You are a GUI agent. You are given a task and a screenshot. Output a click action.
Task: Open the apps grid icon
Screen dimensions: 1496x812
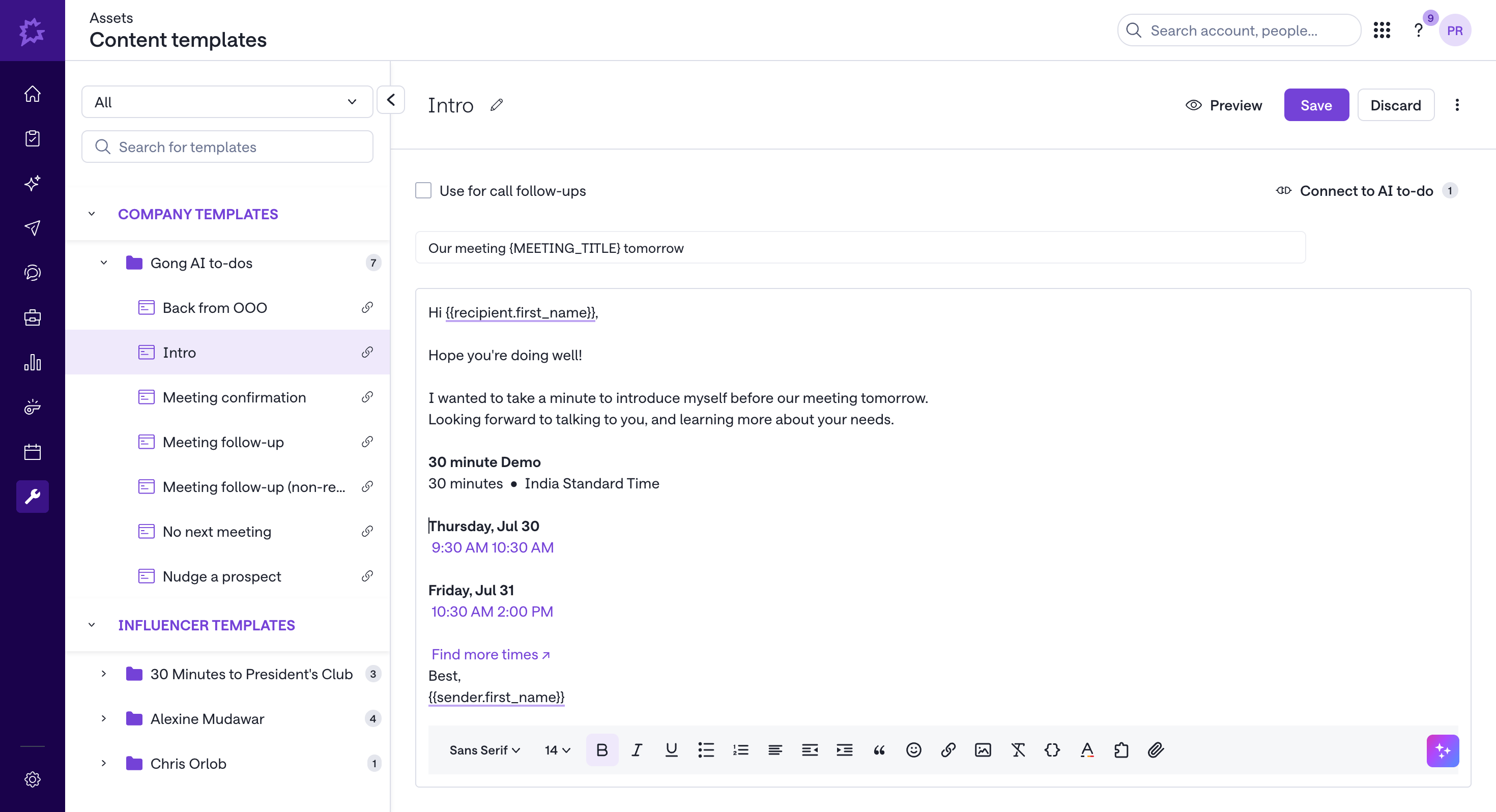click(x=1382, y=30)
